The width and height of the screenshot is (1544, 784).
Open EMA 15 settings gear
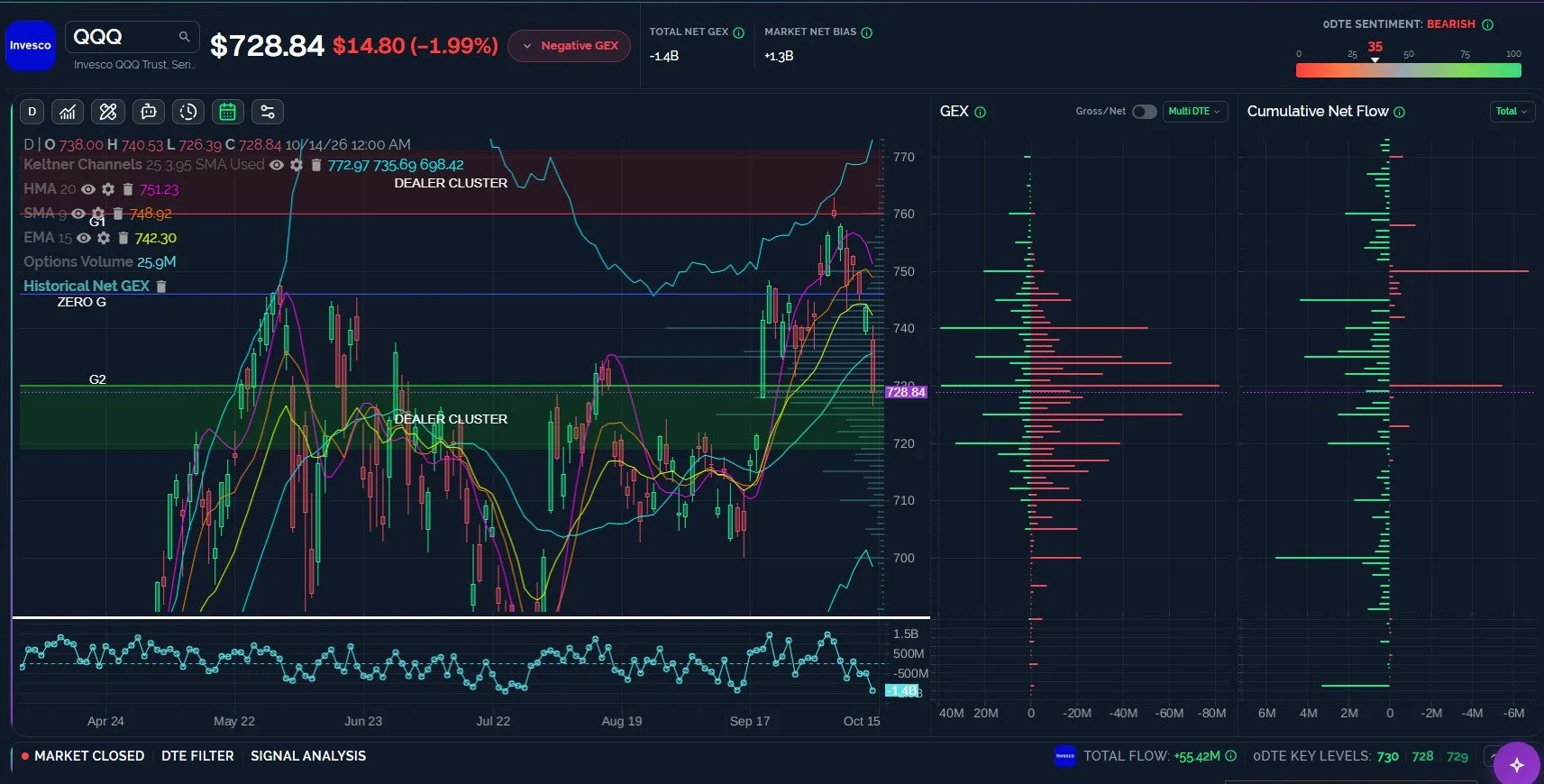coord(104,238)
